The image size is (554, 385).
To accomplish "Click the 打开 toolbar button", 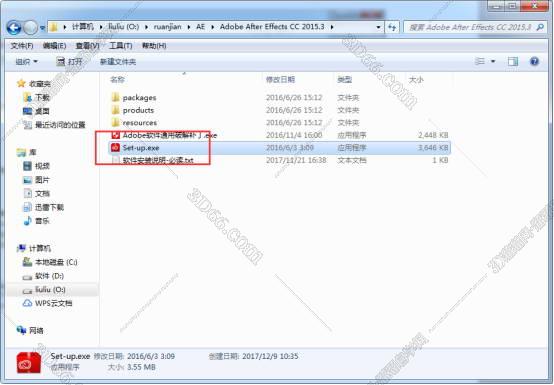I will (69, 62).
